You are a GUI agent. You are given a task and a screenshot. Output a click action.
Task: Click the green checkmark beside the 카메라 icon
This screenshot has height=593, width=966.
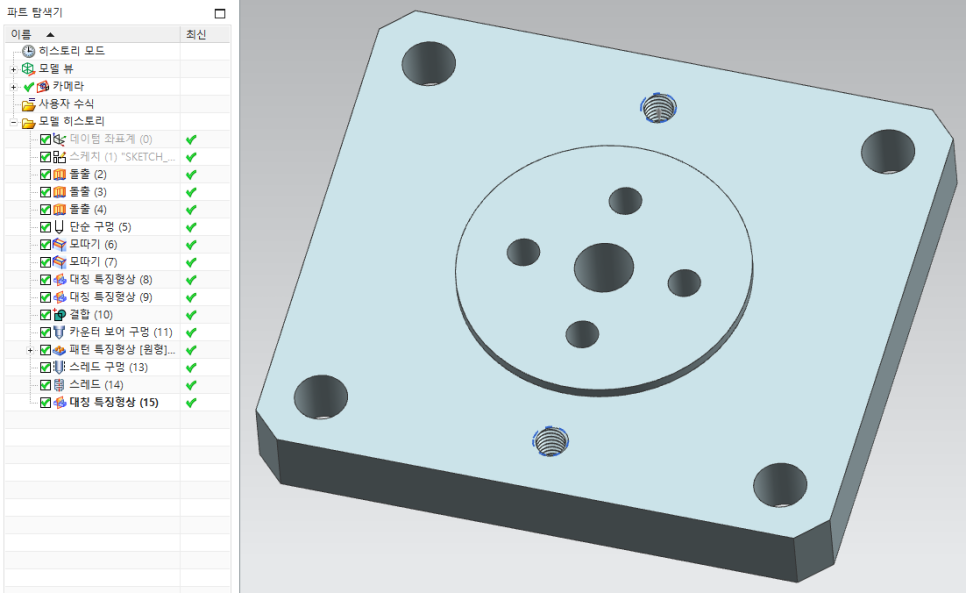28,87
